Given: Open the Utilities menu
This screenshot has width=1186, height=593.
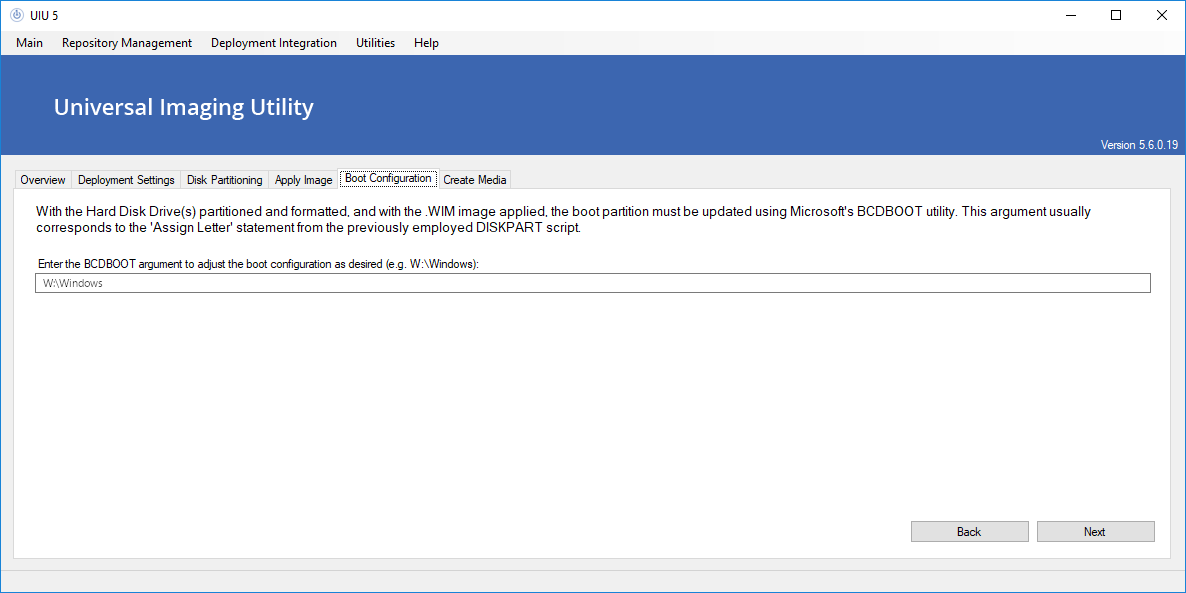Looking at the screenshot, I should pyautogui.click(x=375, y=43).
